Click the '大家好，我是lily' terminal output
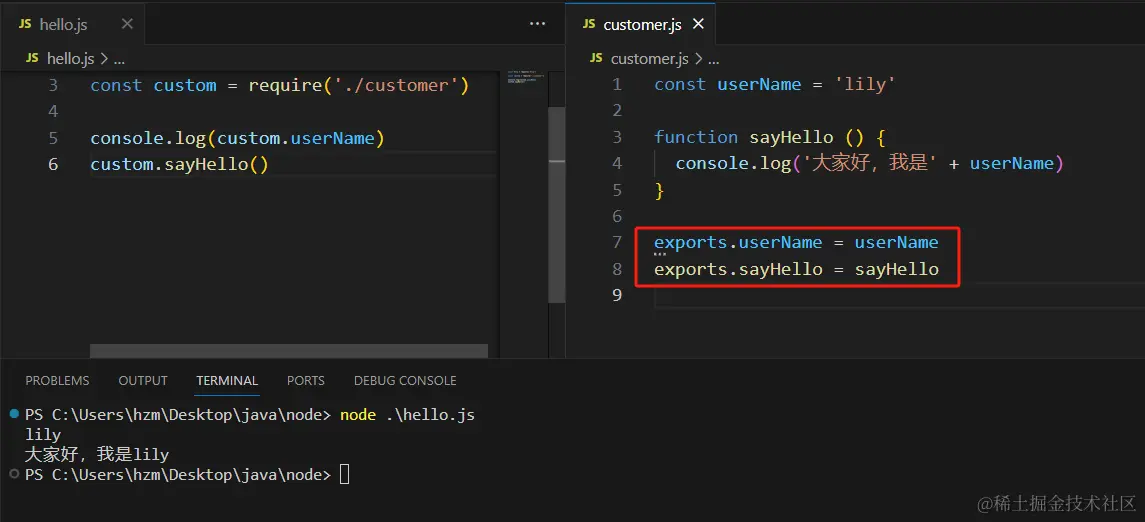Screen dimensions: 1145x522 pos(96,455)
